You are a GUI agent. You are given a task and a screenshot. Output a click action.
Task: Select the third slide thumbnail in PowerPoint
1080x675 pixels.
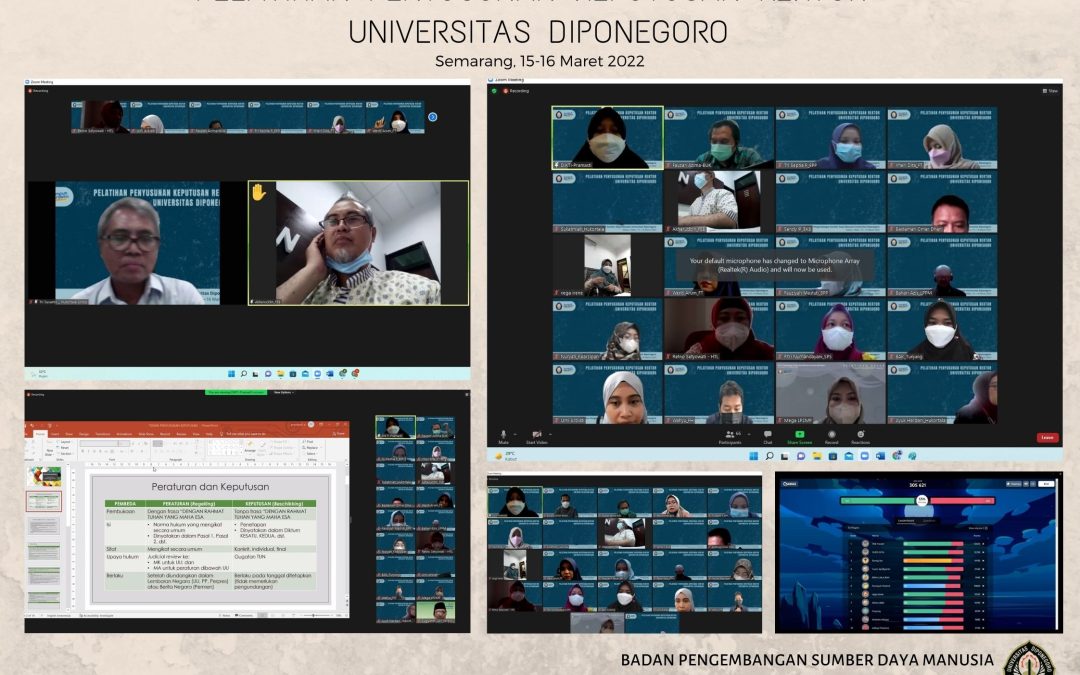[44, 526]
